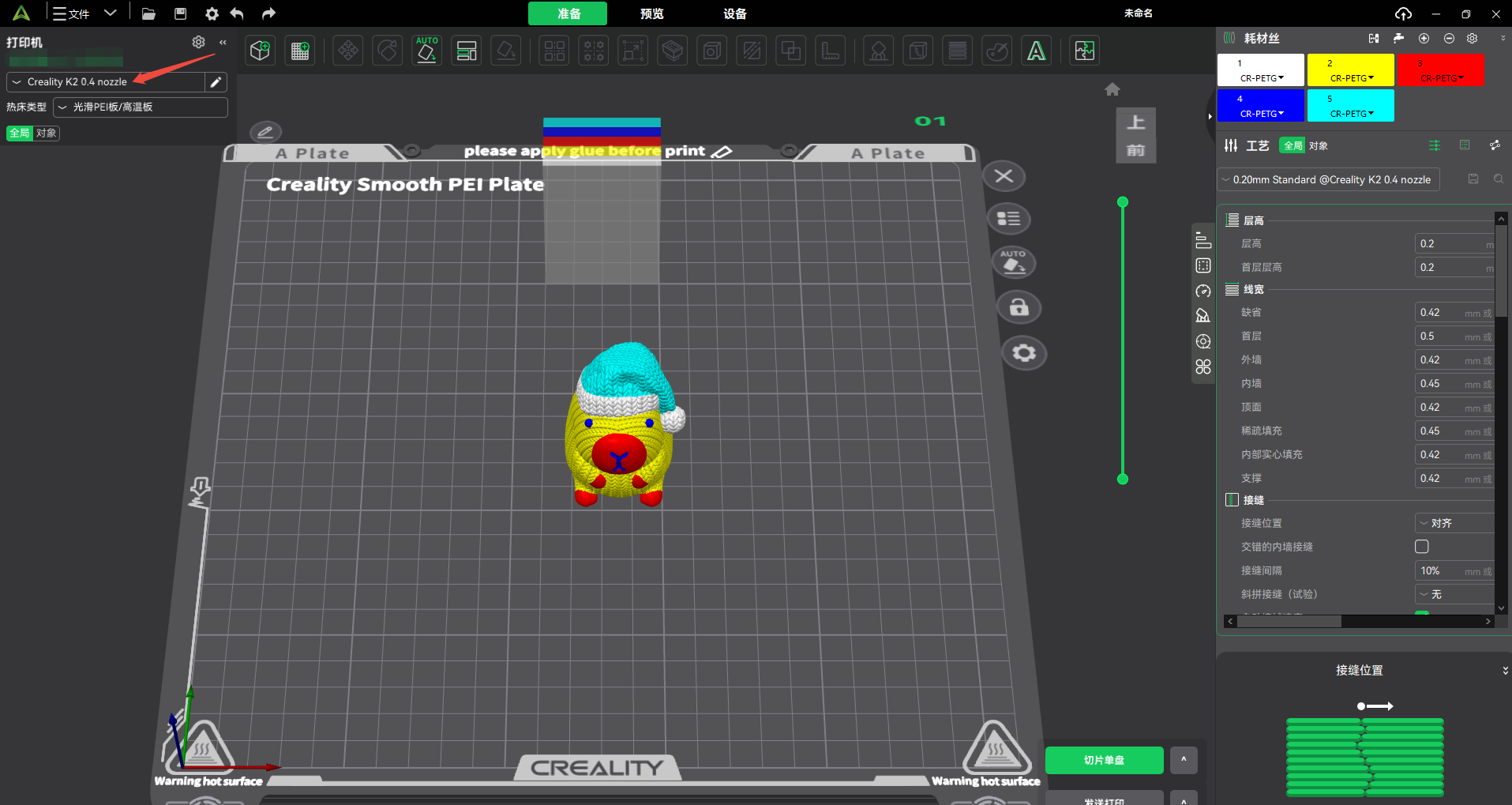The width and height of the screenshot is (1512, 805).
Task: Click the Split to objects icon
Action: 555,51
